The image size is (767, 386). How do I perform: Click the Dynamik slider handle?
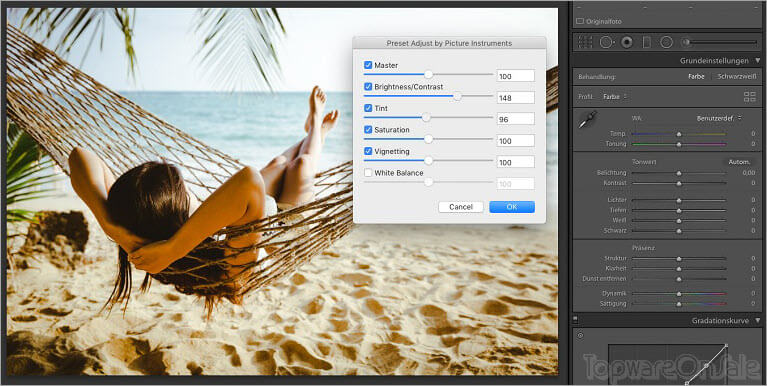pyautogui.click(x=679, y=294)
